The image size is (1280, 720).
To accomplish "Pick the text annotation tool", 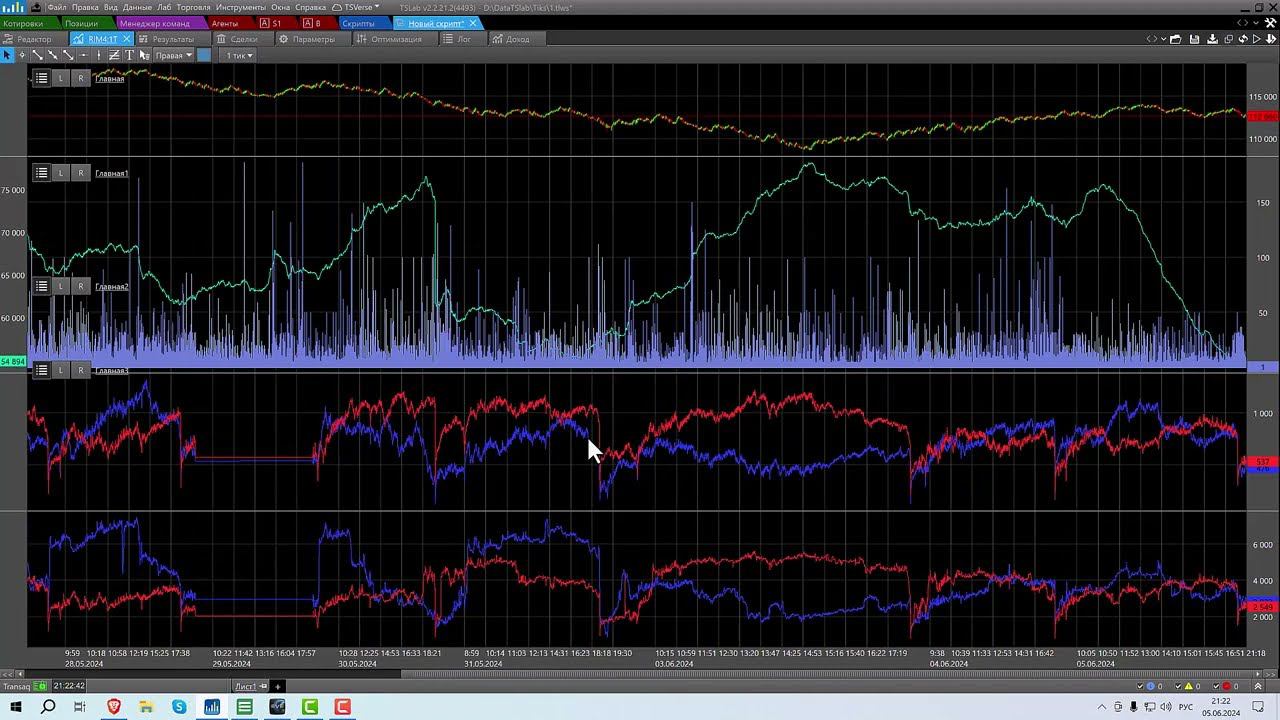I will coord(129,55).
